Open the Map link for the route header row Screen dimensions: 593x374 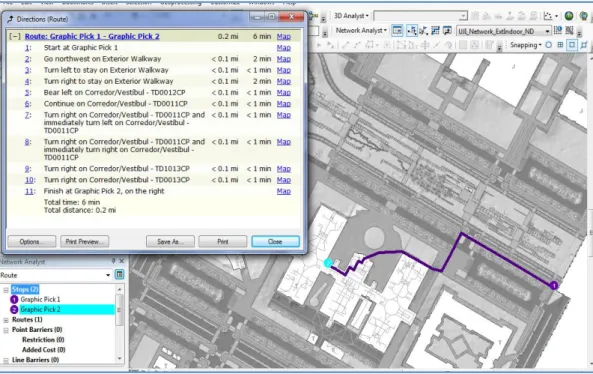coord(284,36)
